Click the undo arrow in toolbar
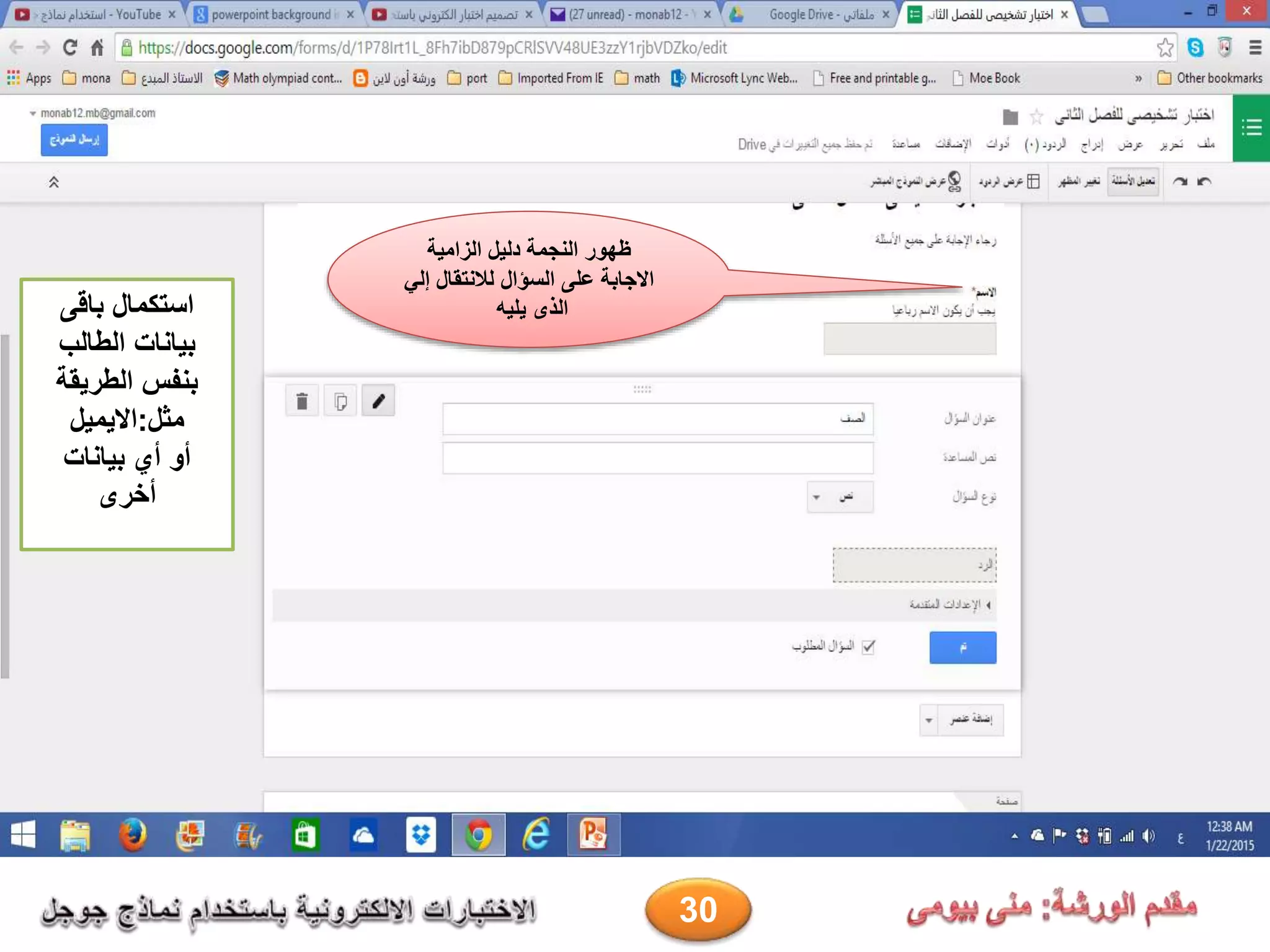This screenshot has width=1270, height=952. (1204, 182)
